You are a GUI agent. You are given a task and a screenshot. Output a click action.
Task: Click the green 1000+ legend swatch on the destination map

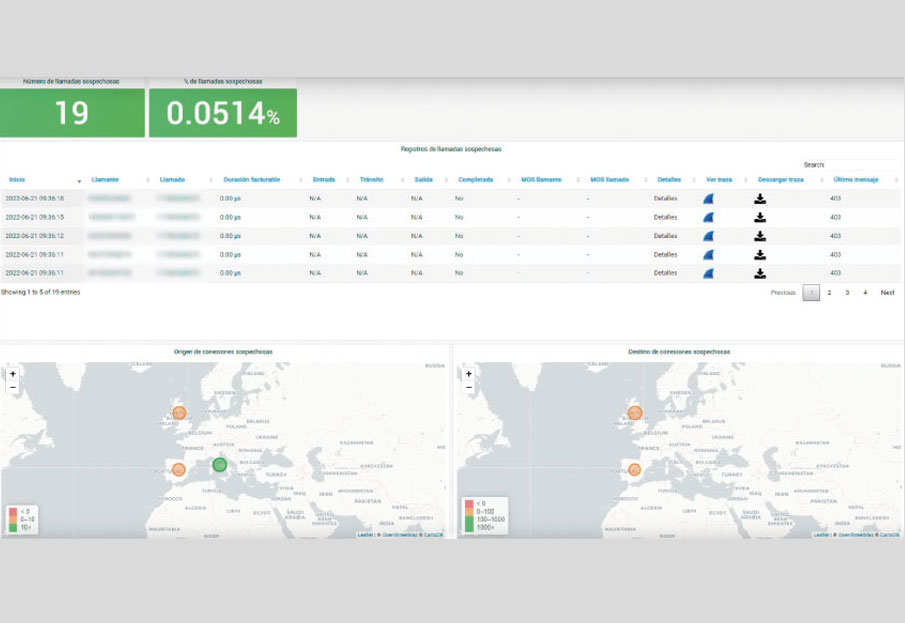point(469,527)
